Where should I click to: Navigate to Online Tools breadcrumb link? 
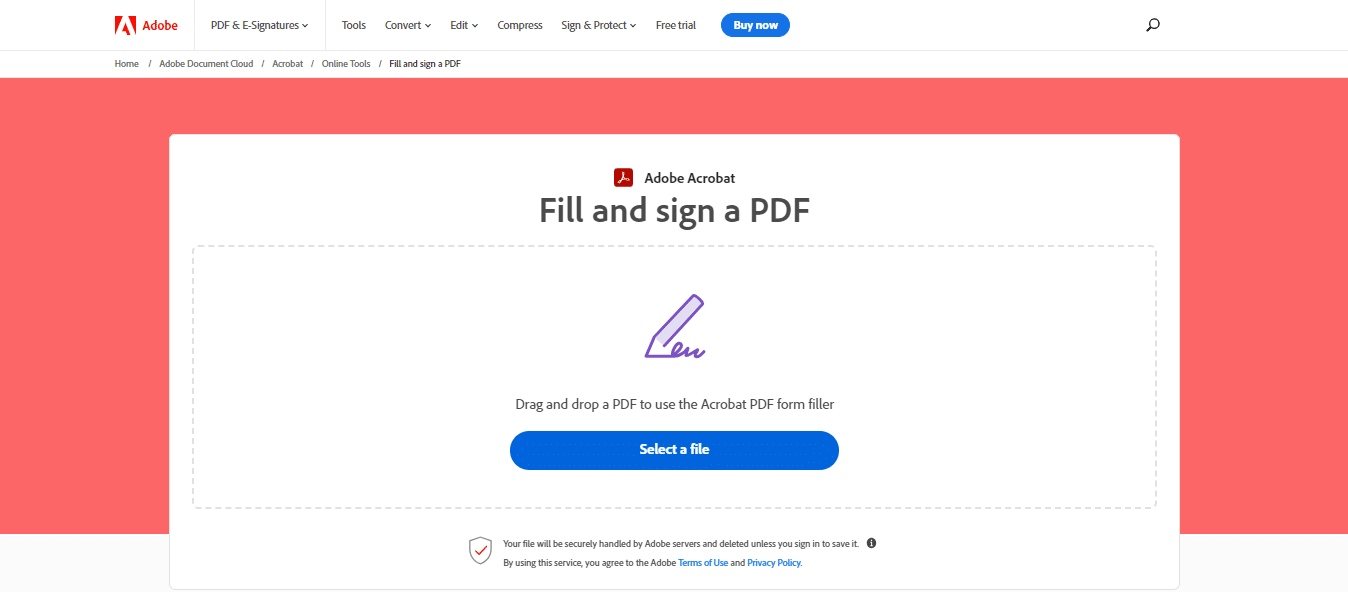click(346, 64)
